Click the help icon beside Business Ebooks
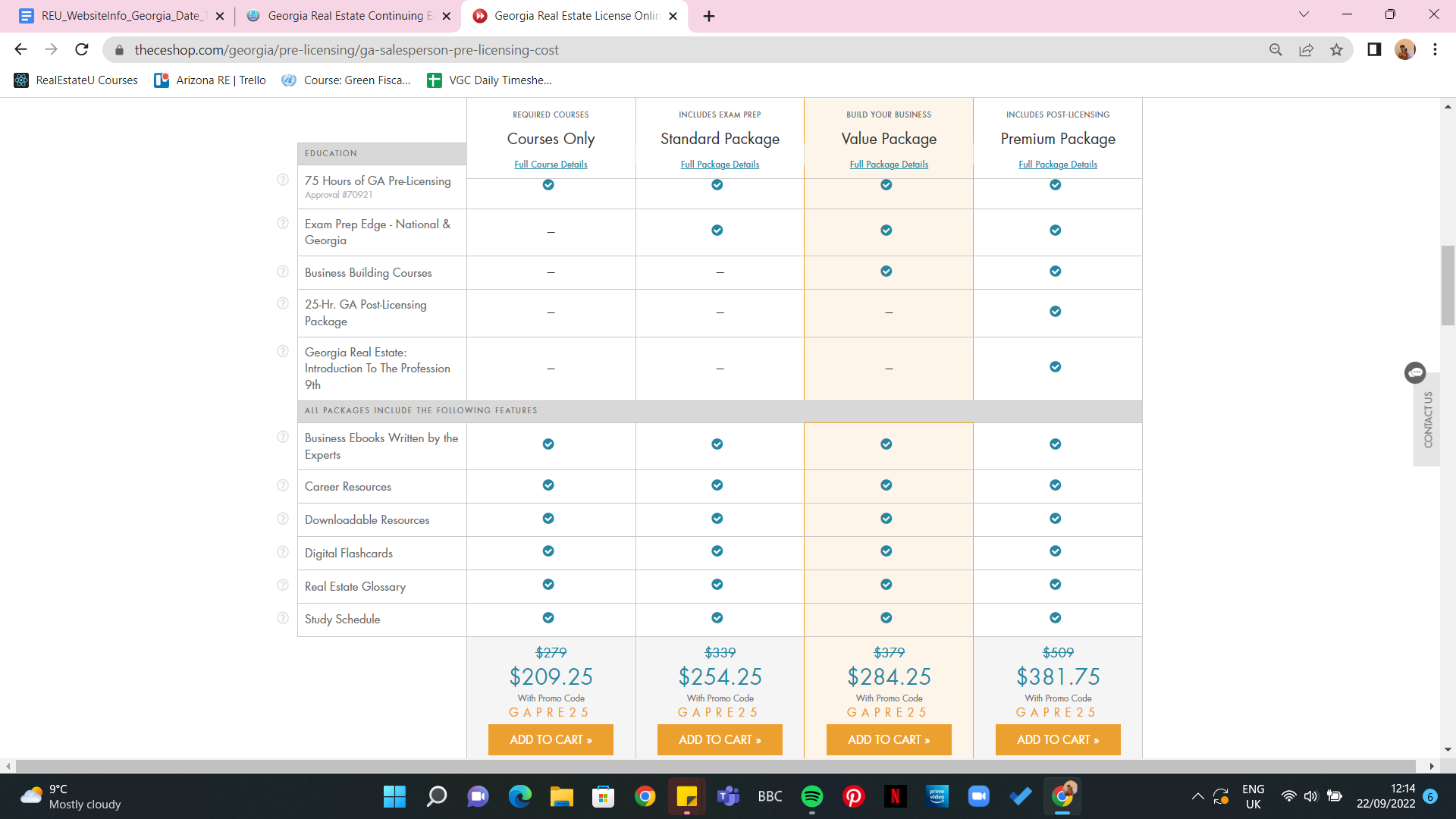1456x819 pixels. coord(283,437)
